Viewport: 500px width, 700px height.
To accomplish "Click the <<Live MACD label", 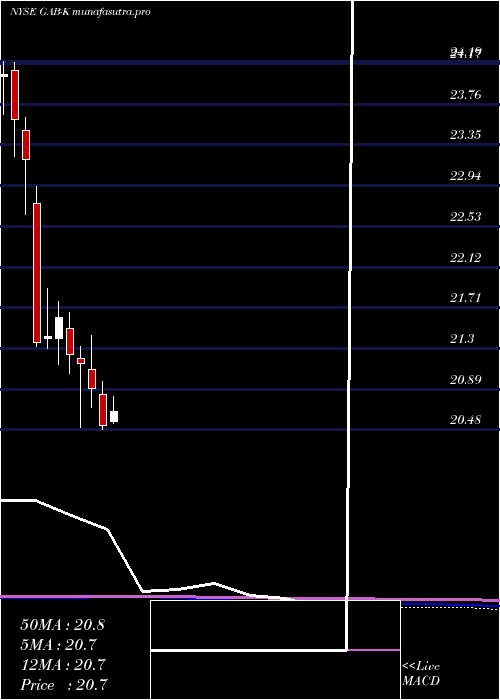I will click(x=421, y=674).
